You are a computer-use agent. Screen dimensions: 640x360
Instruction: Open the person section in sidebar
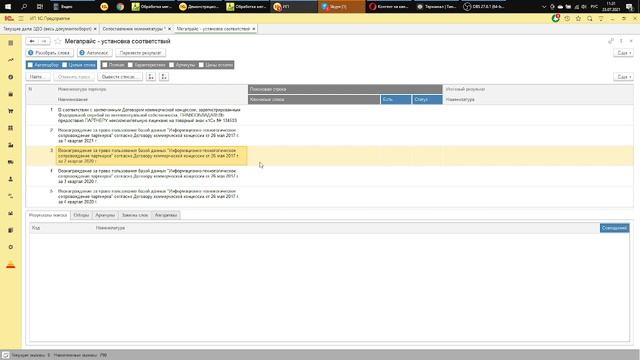pyautogui.click(x=11, y=179)
